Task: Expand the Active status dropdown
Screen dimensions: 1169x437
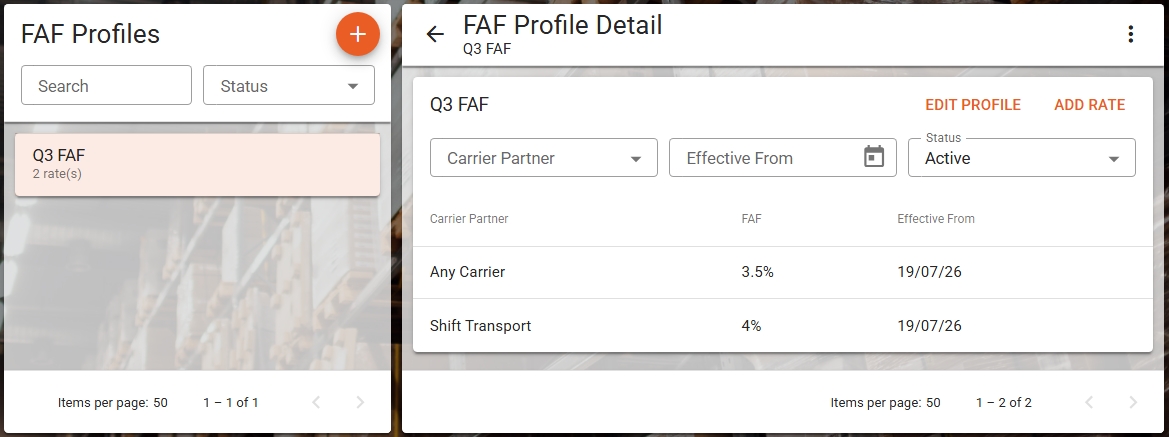Action: pos(1021,158)
